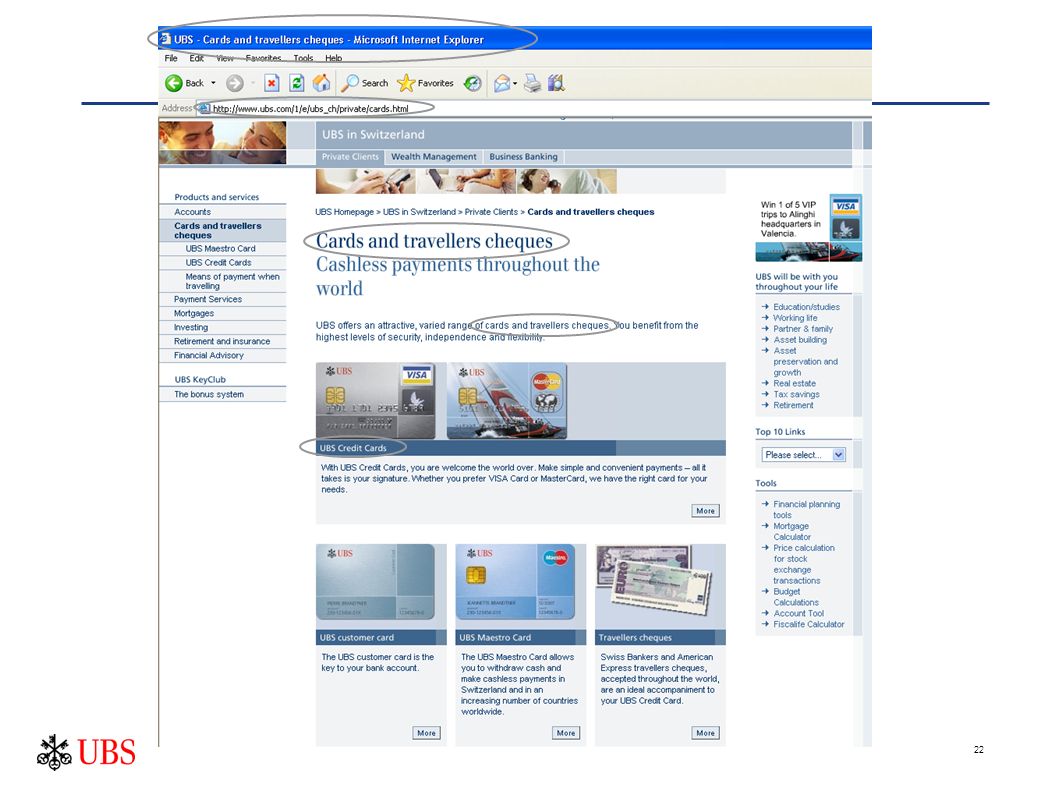Go to Home page via house icon
This screenshot has width=1056, height=792.
322,83
